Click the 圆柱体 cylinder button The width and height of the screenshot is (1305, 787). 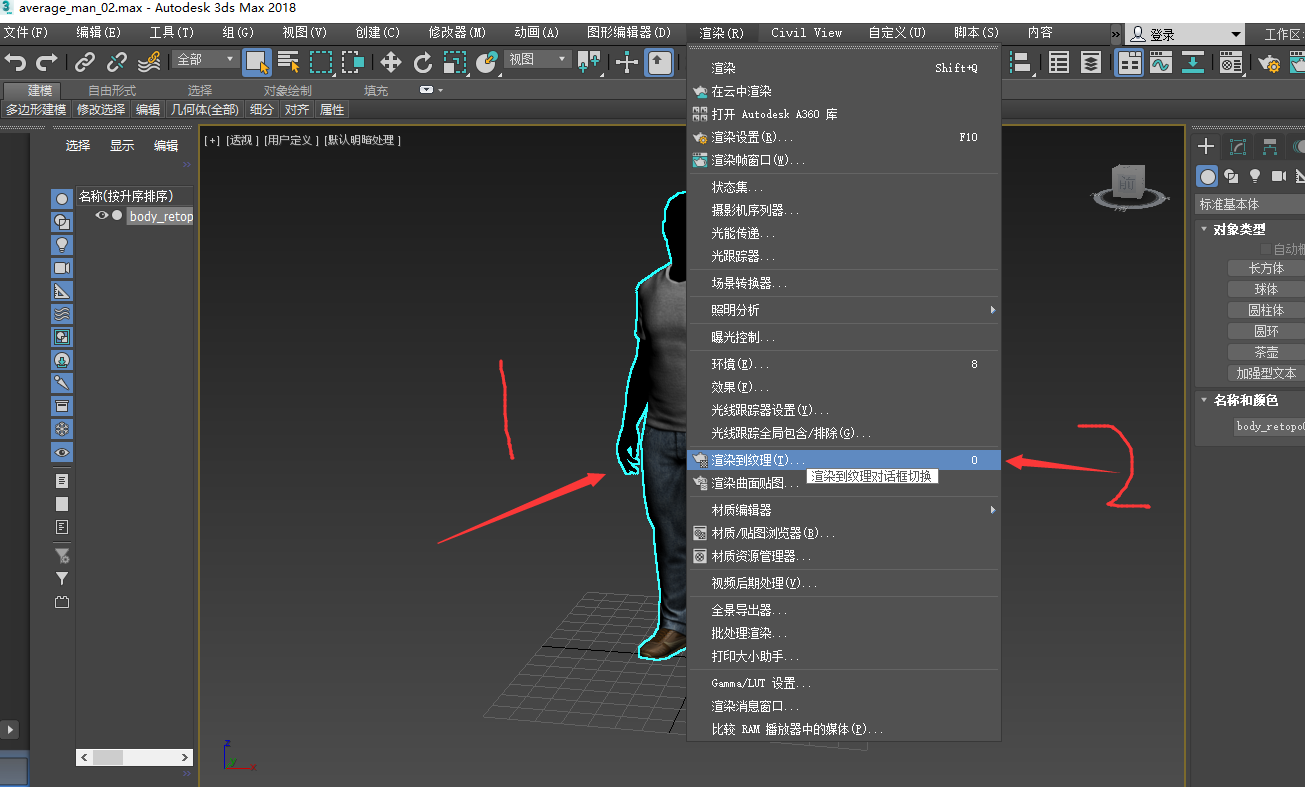[1266, 310]
